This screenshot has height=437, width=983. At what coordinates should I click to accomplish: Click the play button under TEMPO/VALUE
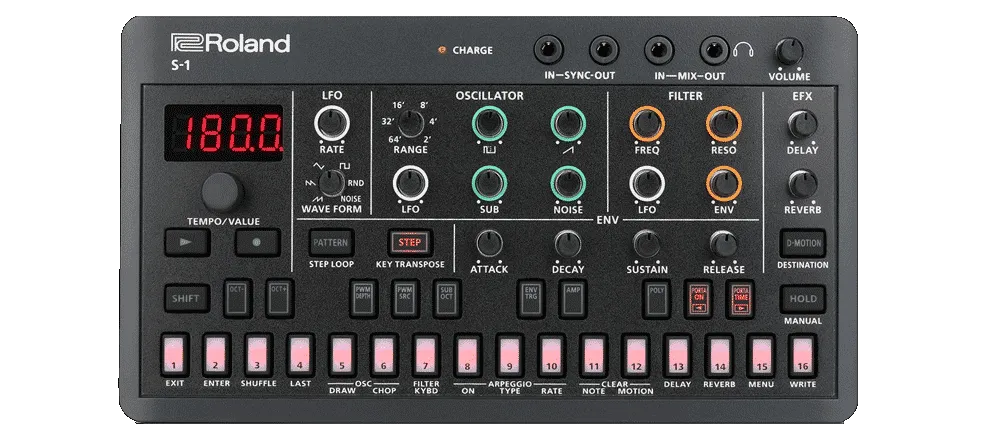[187, 242]
